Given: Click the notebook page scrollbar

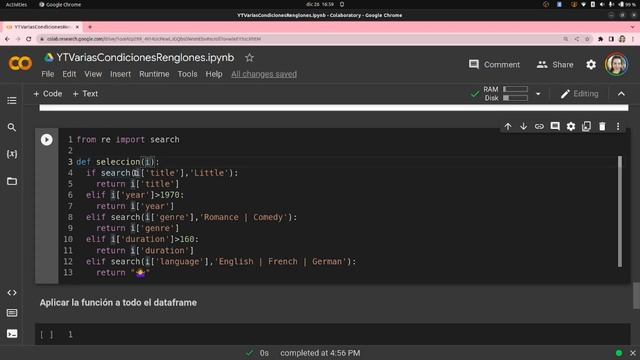Looking at the screenshot, I should click(636, 296).
